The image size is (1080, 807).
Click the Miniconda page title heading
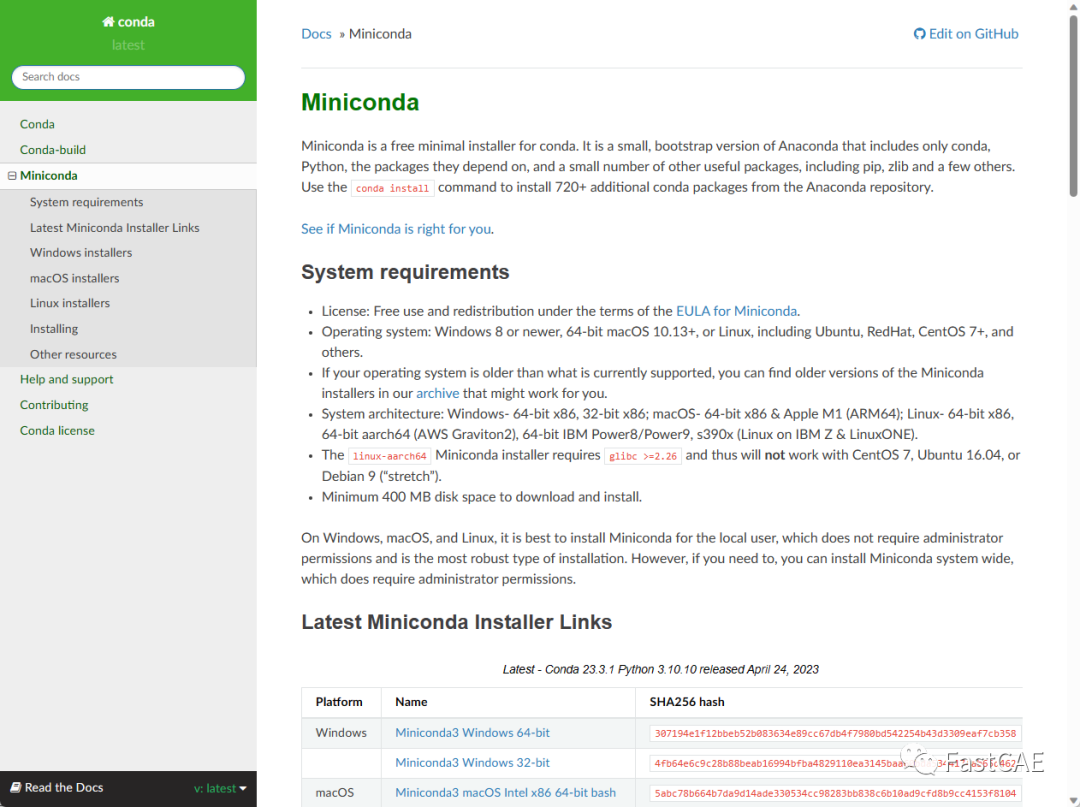pyautogui.click(x=360, y=102)
